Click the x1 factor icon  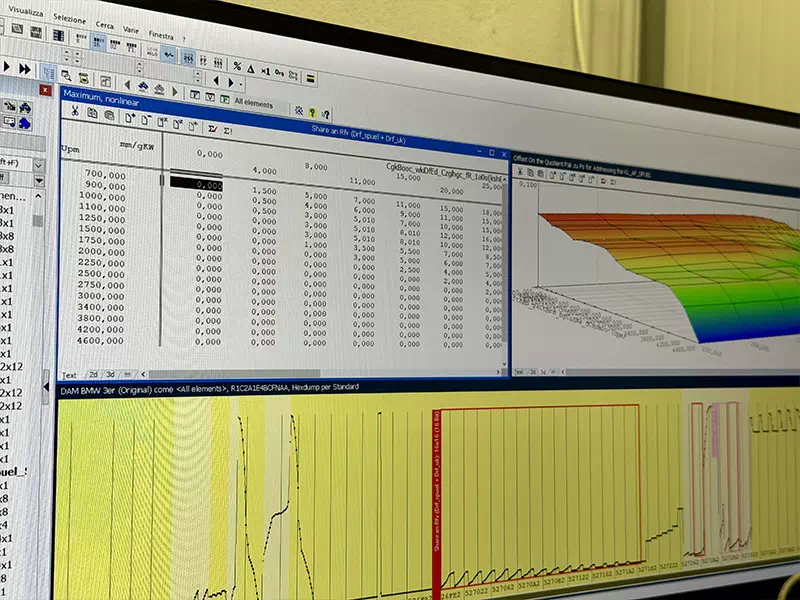point(265,71)
